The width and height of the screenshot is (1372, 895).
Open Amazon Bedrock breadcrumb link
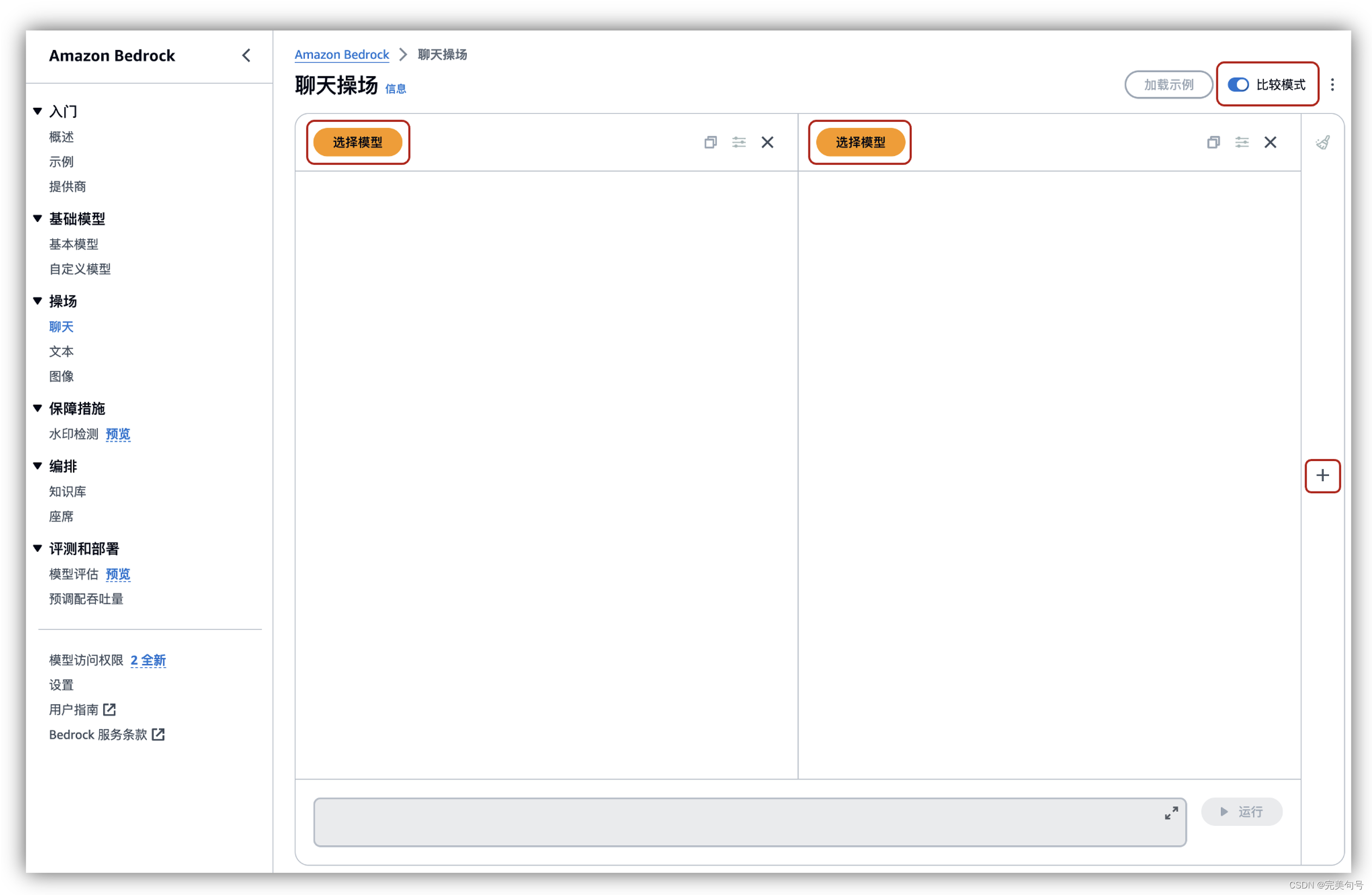[342, 54]
